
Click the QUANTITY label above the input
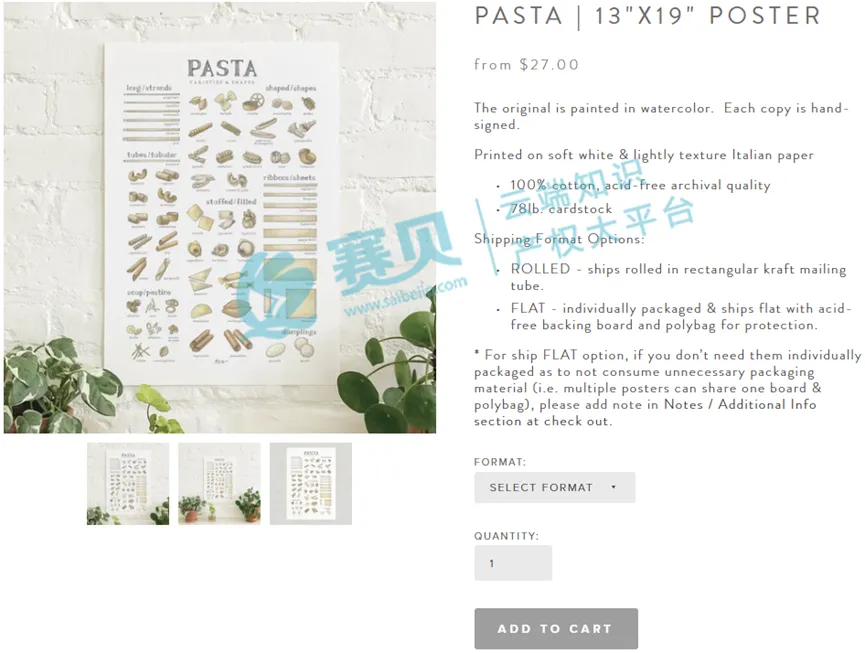[x=506, y=536]
